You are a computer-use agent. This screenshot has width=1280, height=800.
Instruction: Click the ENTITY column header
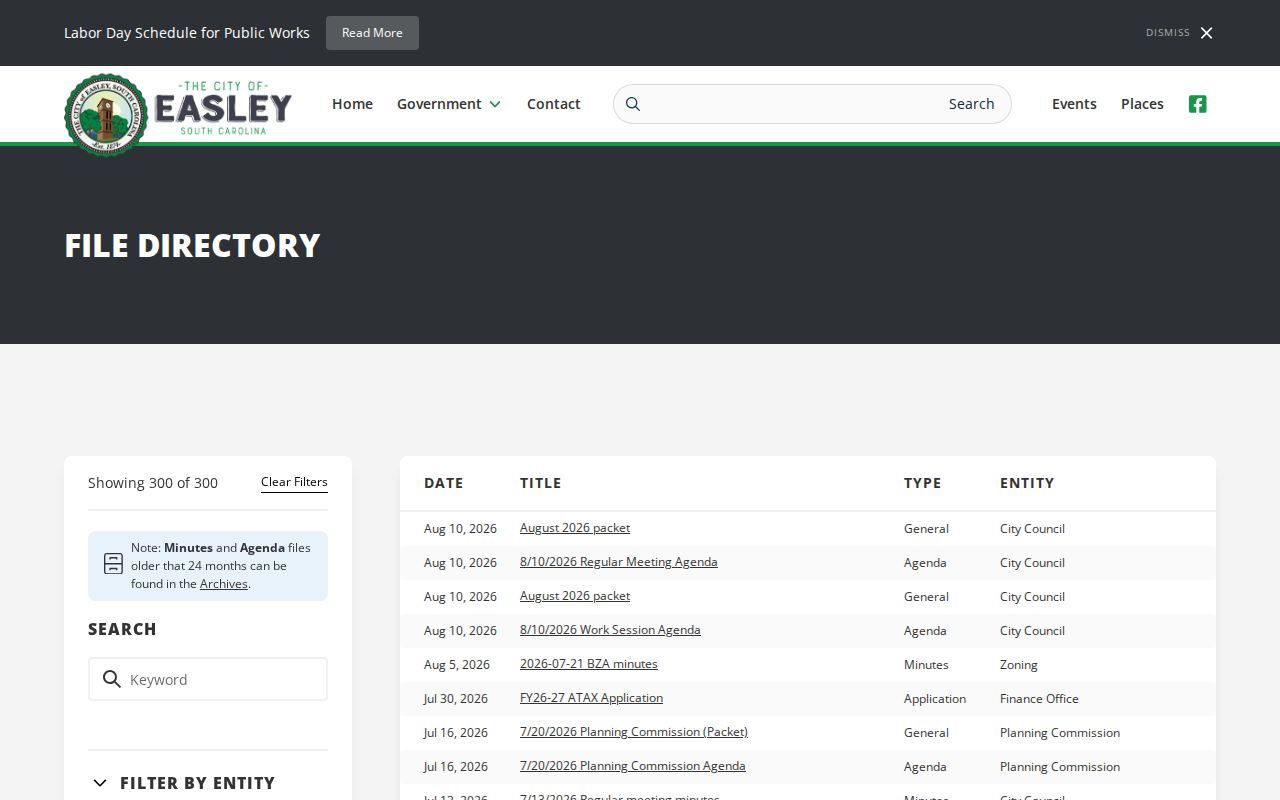1027,483
